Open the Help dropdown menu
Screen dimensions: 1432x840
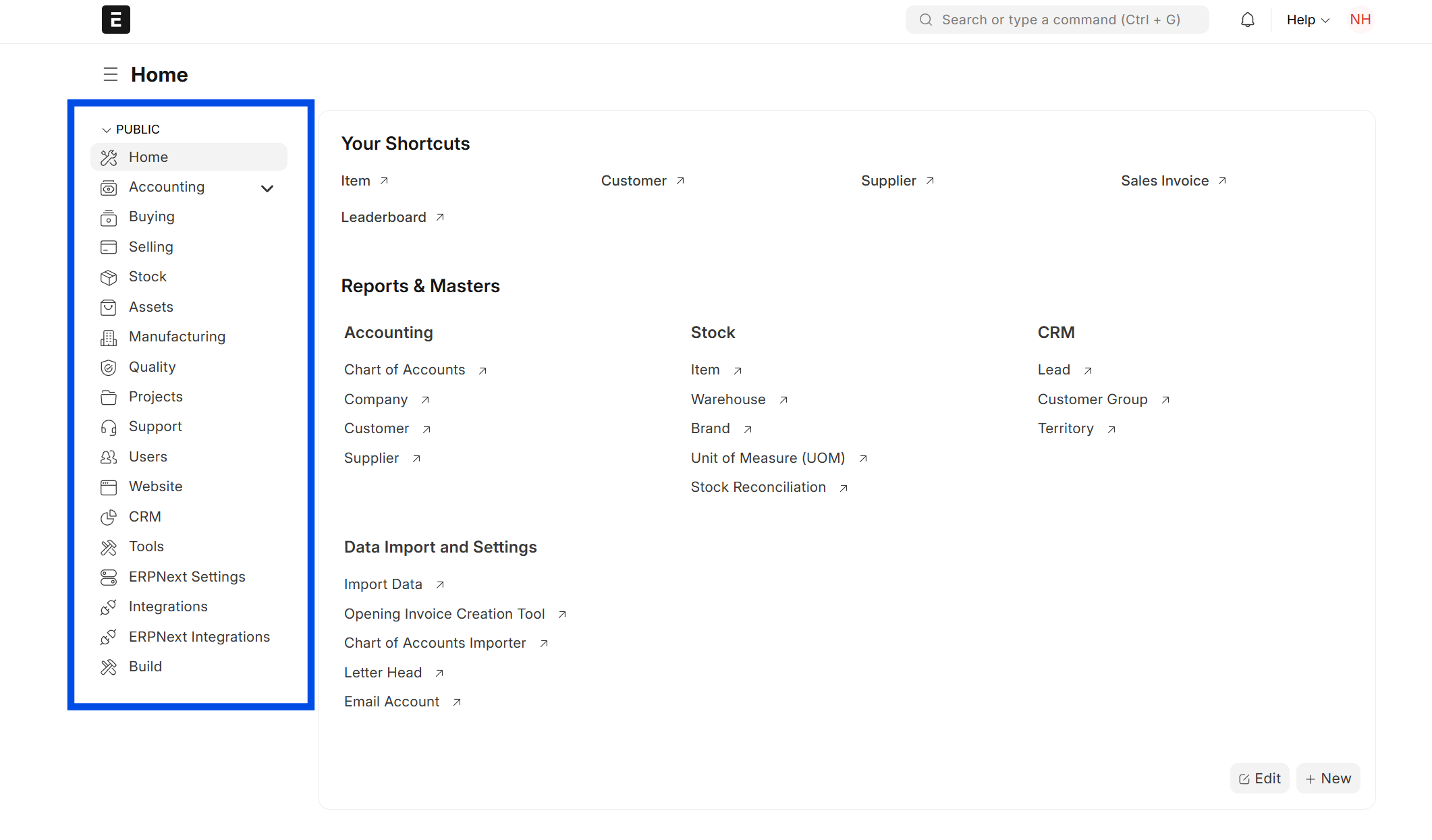click(1307, 20)
